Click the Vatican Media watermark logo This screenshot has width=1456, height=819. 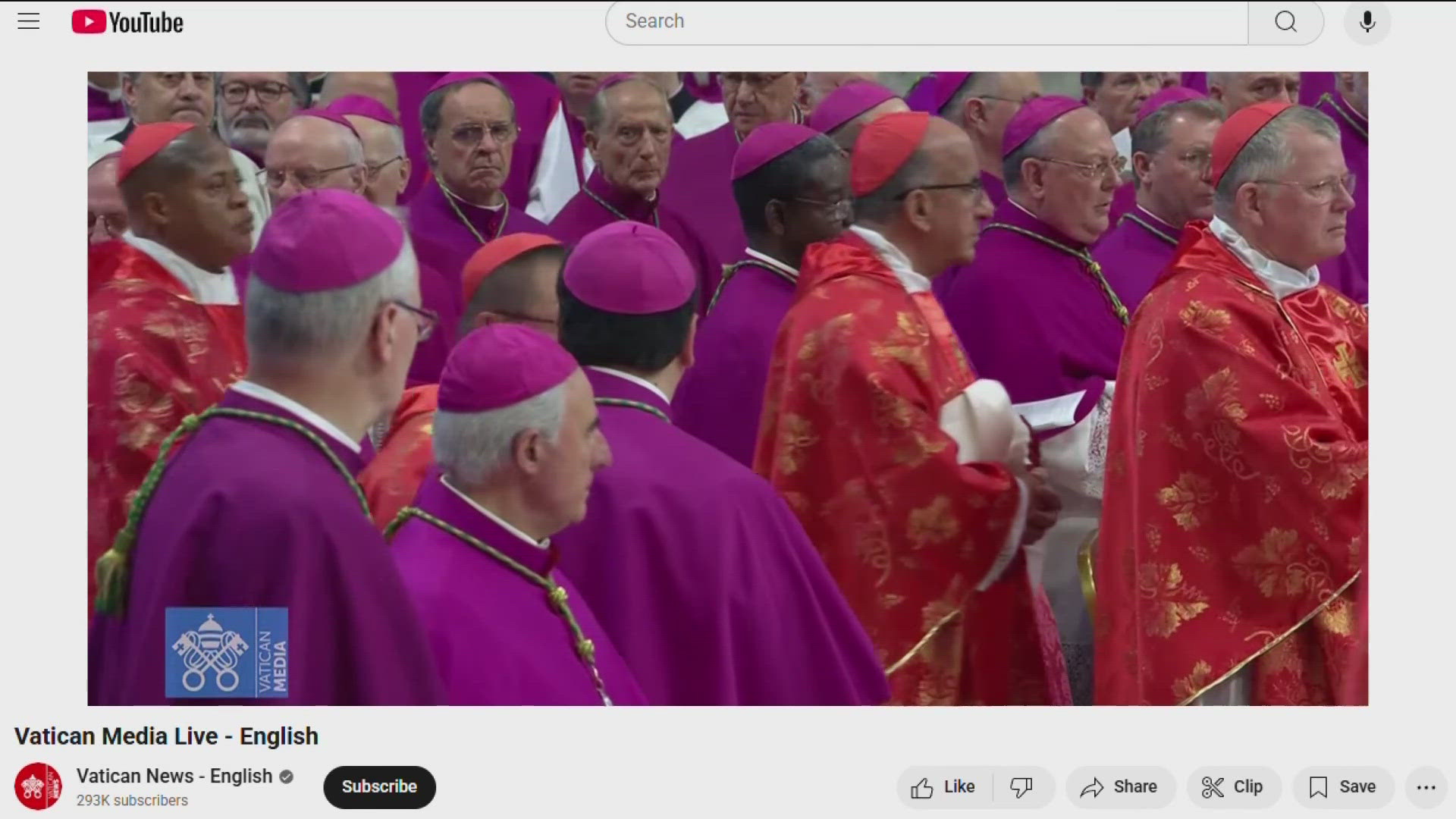tap(226, 652)
